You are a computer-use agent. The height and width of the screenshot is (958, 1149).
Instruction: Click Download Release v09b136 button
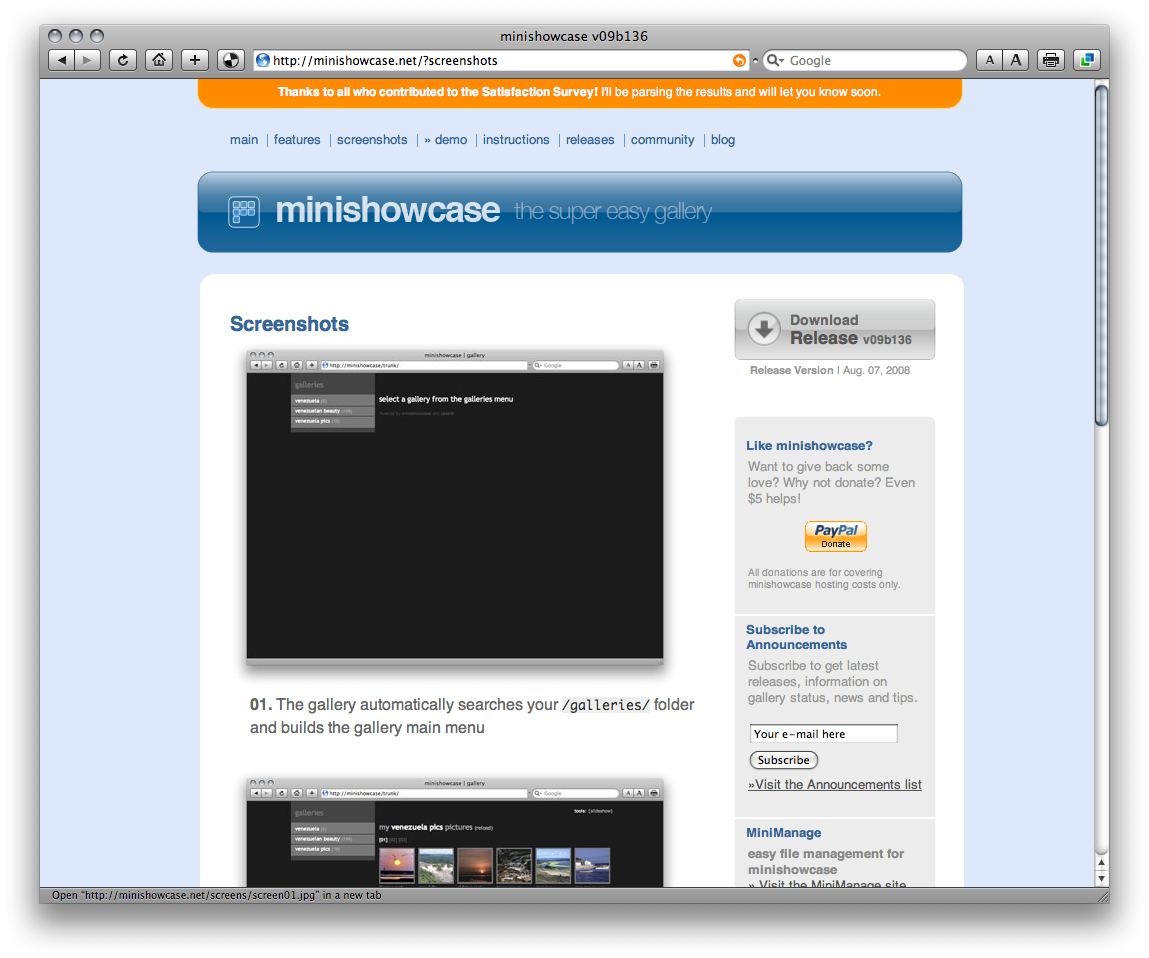(x=835, y=329)
